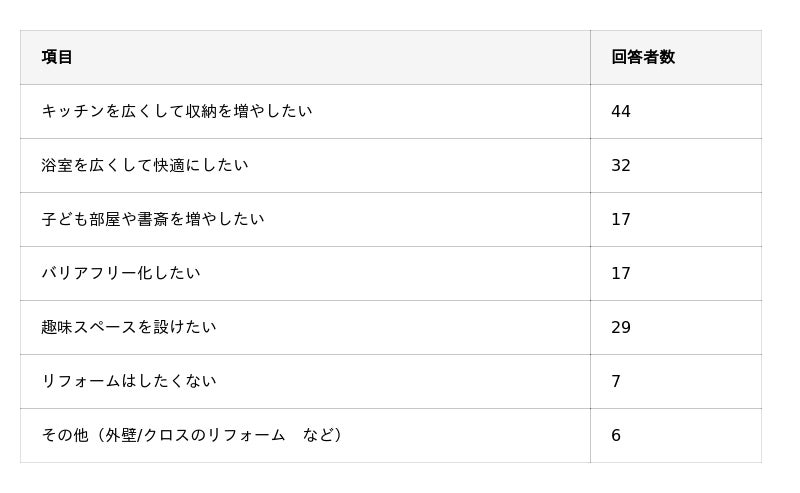Select the リフォームはしたくない cell

pos(129,381)
